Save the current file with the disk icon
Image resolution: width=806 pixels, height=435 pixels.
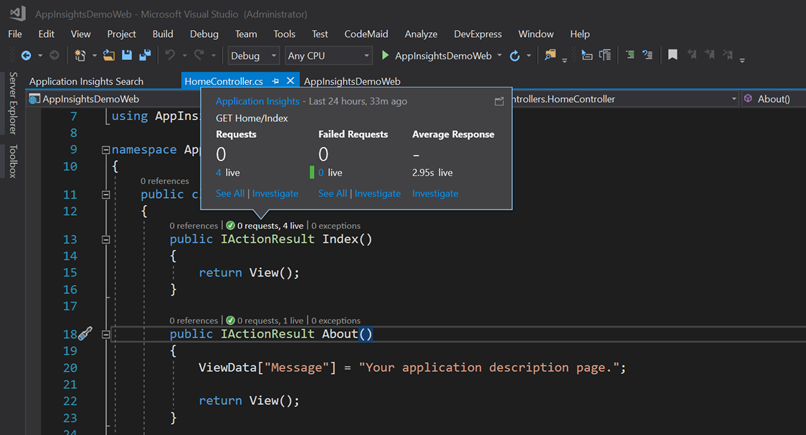coord(126,55)
